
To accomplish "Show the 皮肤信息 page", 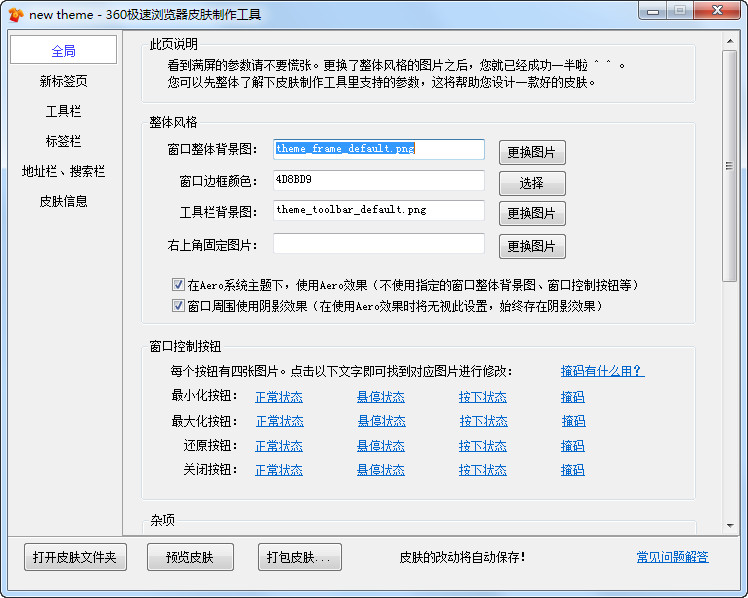I will [63, 201].
